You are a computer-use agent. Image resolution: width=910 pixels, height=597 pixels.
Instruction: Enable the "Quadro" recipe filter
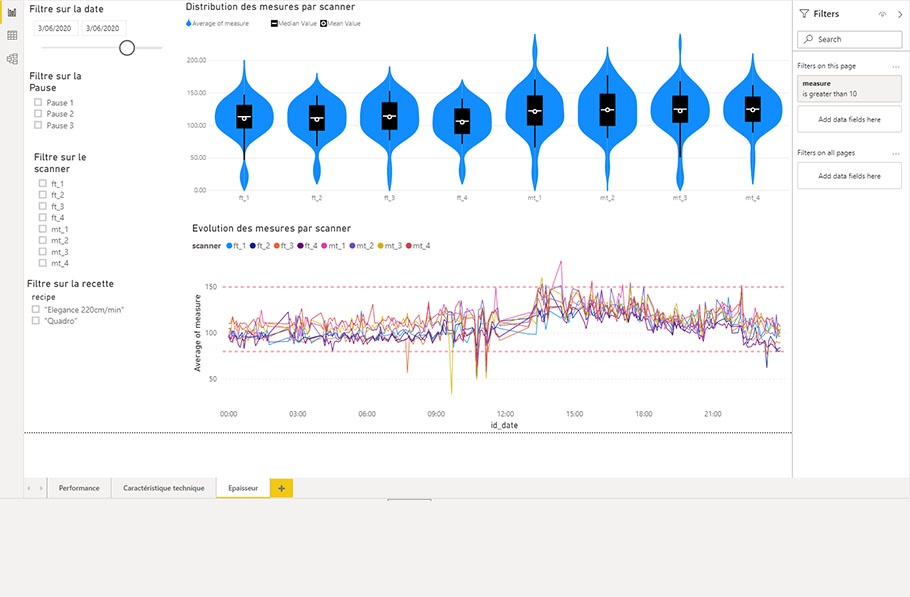[x=36, y=321]
